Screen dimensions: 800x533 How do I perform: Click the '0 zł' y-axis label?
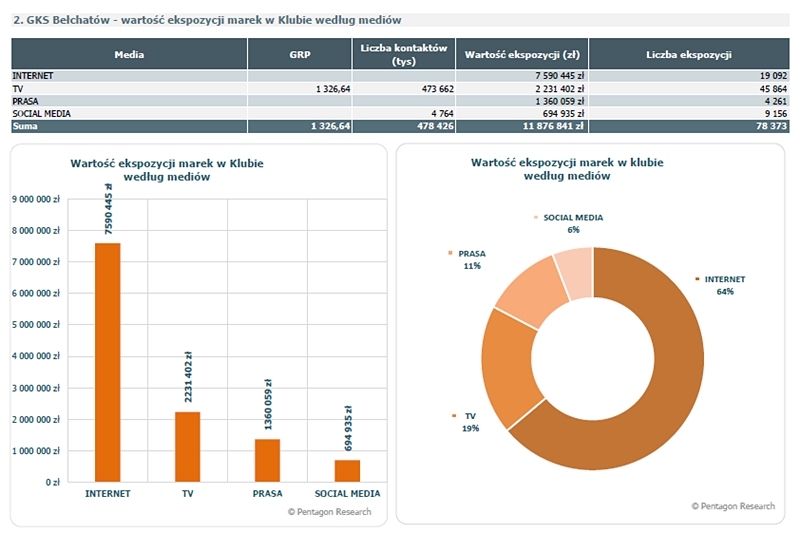pos(53,482)
